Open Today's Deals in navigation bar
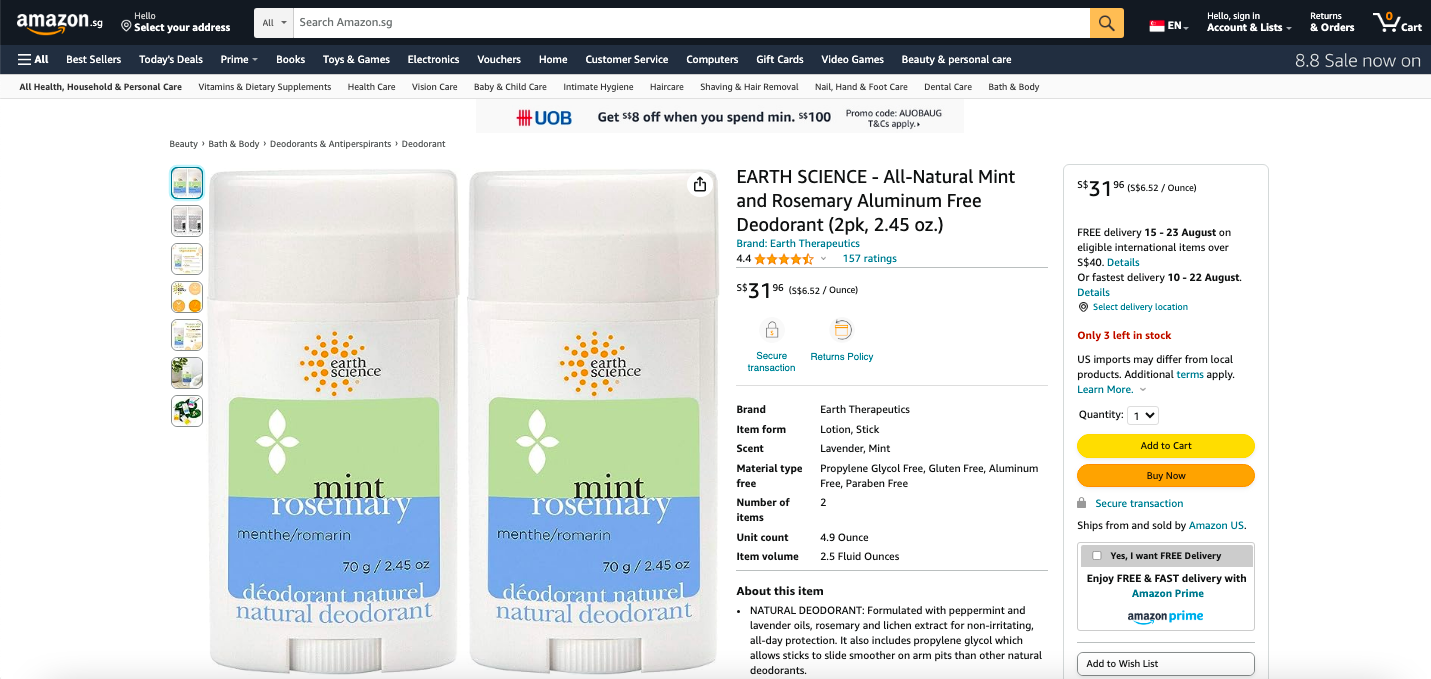The height and width of the screenshot is (679, 1431). 171,59
